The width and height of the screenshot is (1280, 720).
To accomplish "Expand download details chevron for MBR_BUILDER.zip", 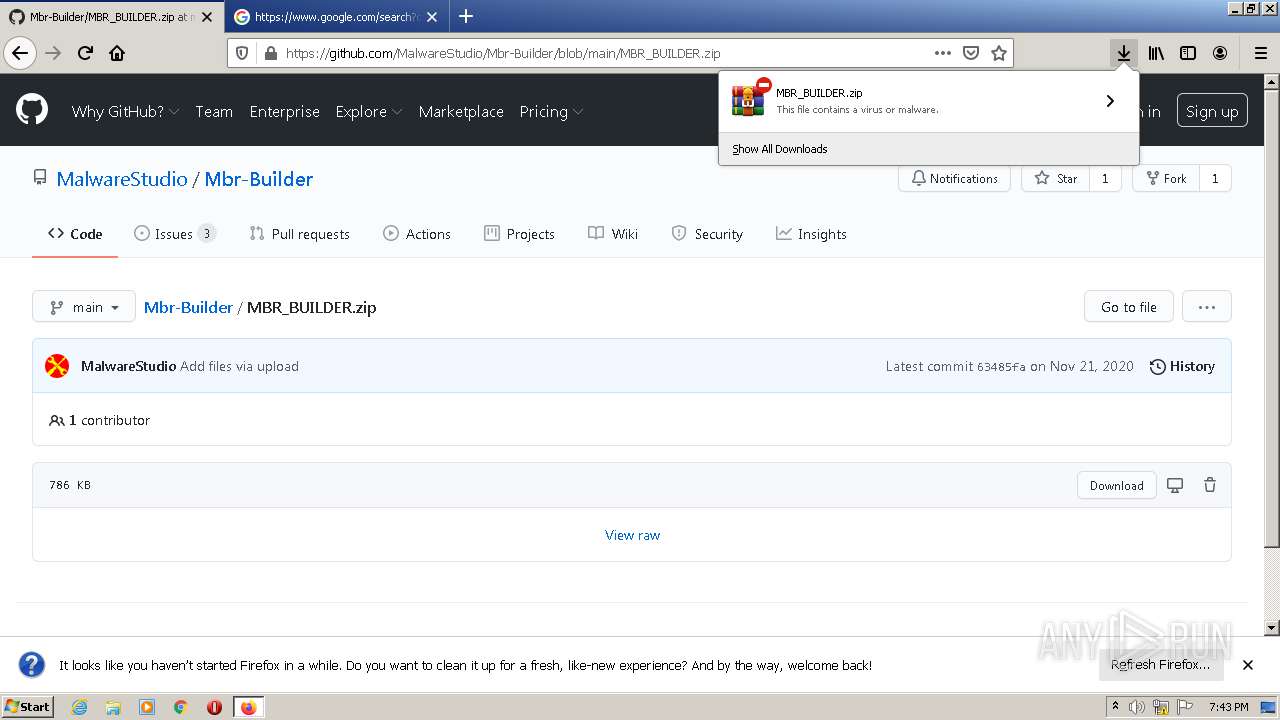I will [x=1110, y=101].
